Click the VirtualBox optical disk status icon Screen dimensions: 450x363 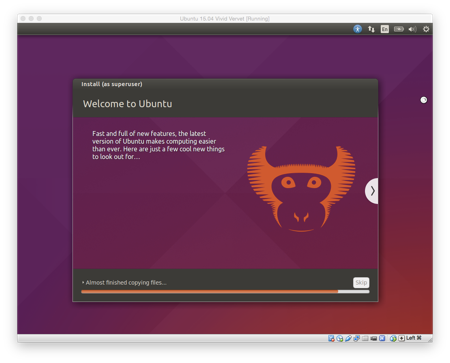pyautogui.click(x=340, y=338)
